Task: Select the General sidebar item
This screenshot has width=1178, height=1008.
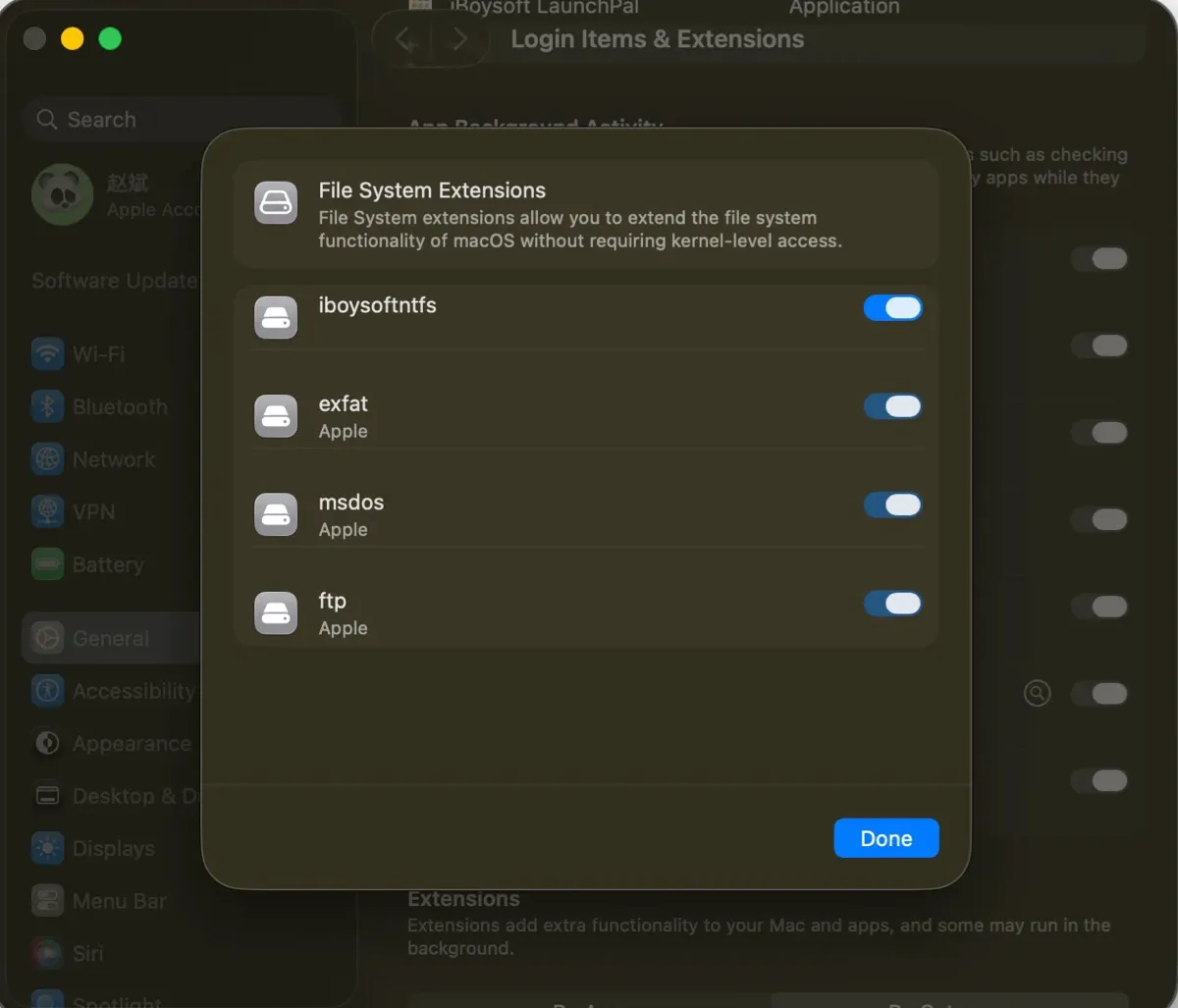Action: 110,638
